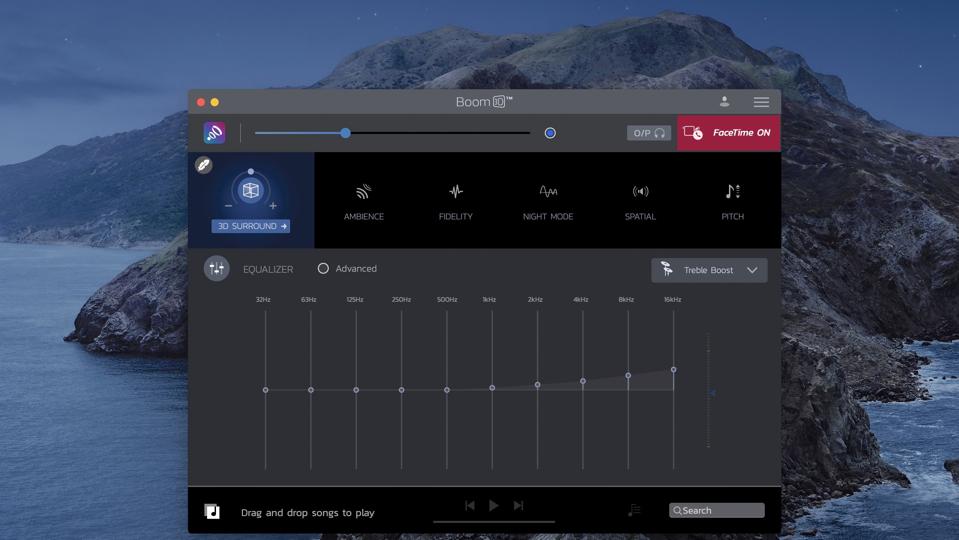Click the plus button beside the 3D cube
The height and width of the screenshot is (540, 959).
(273, 206)
